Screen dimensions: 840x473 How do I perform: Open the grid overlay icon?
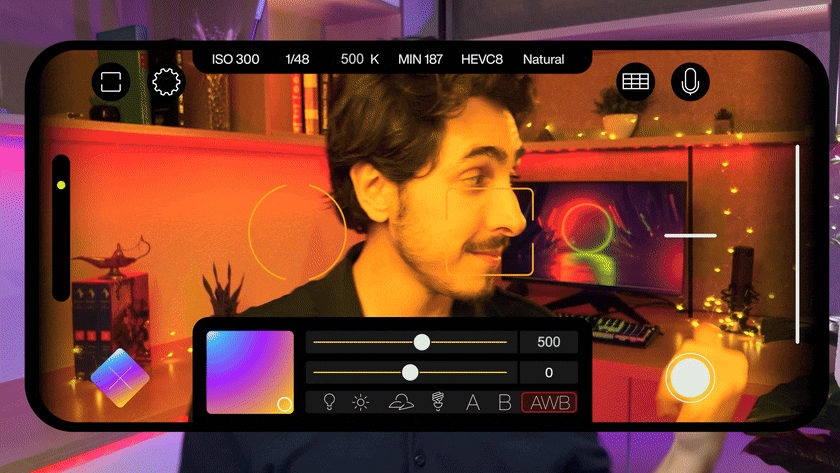635,81
